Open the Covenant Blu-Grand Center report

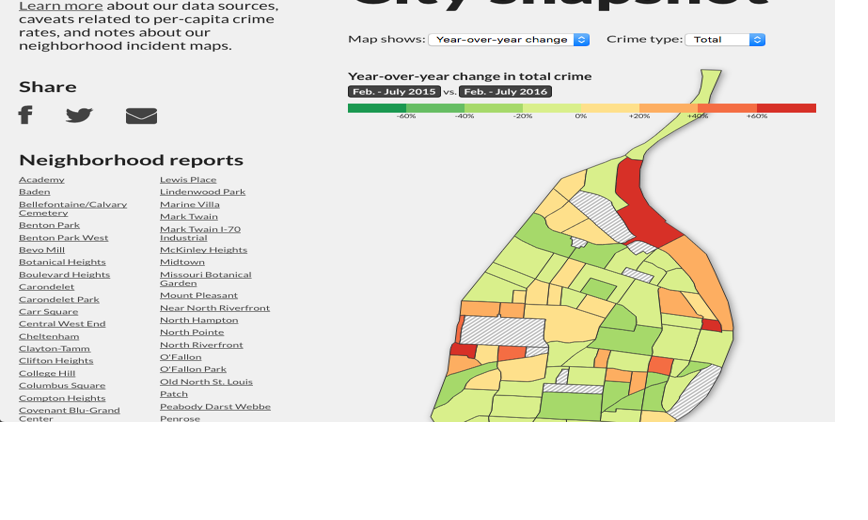(x=69, y=414)
